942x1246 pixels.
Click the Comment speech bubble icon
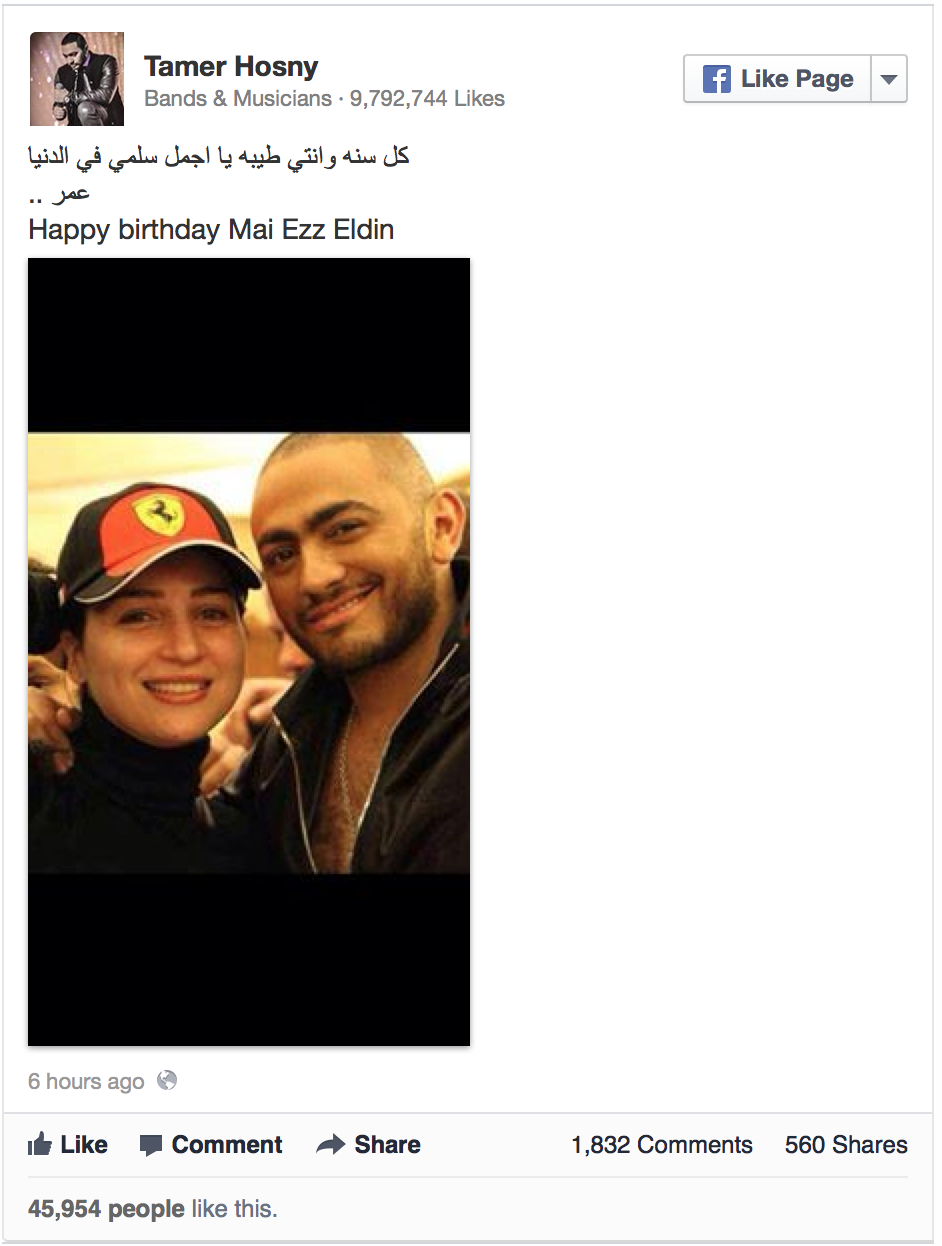pyautogui.click(x=151, y=1145)
